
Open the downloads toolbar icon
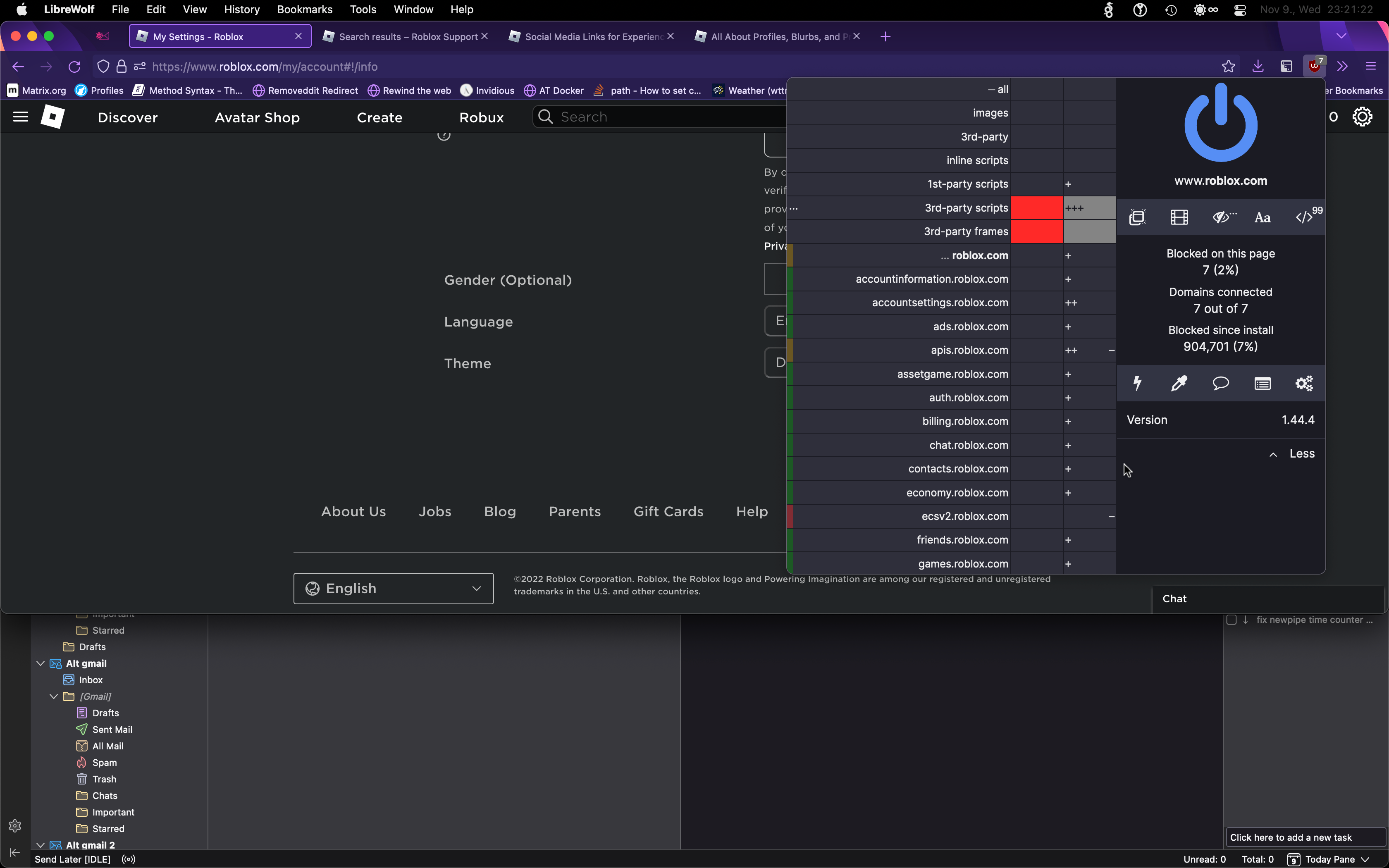(1258, 66)
